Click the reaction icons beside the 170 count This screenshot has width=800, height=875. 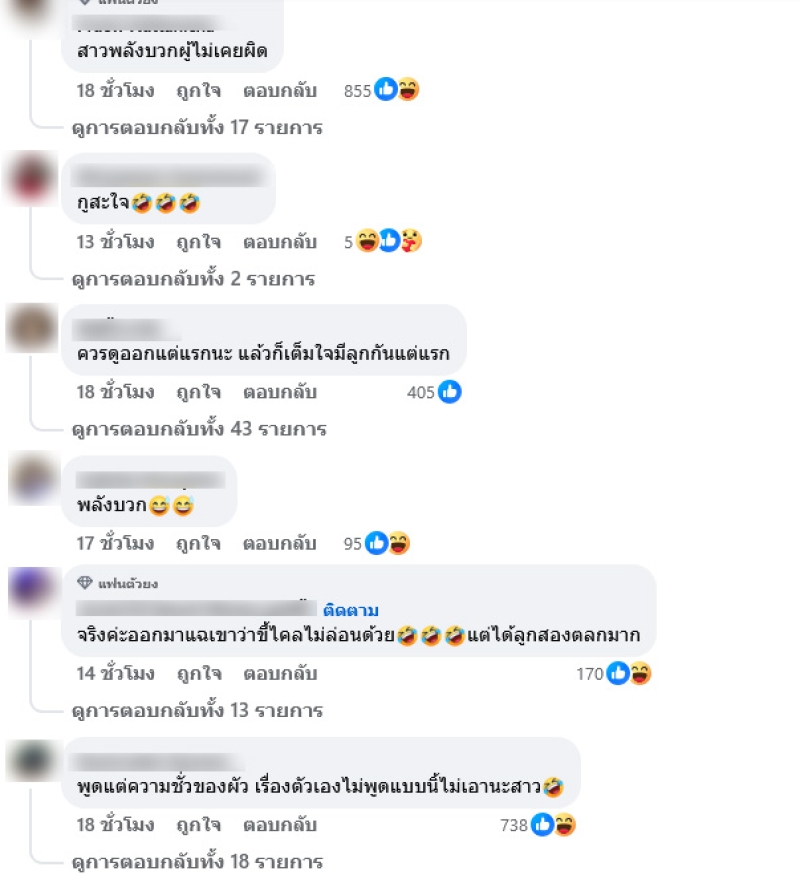tap(629, 673)
